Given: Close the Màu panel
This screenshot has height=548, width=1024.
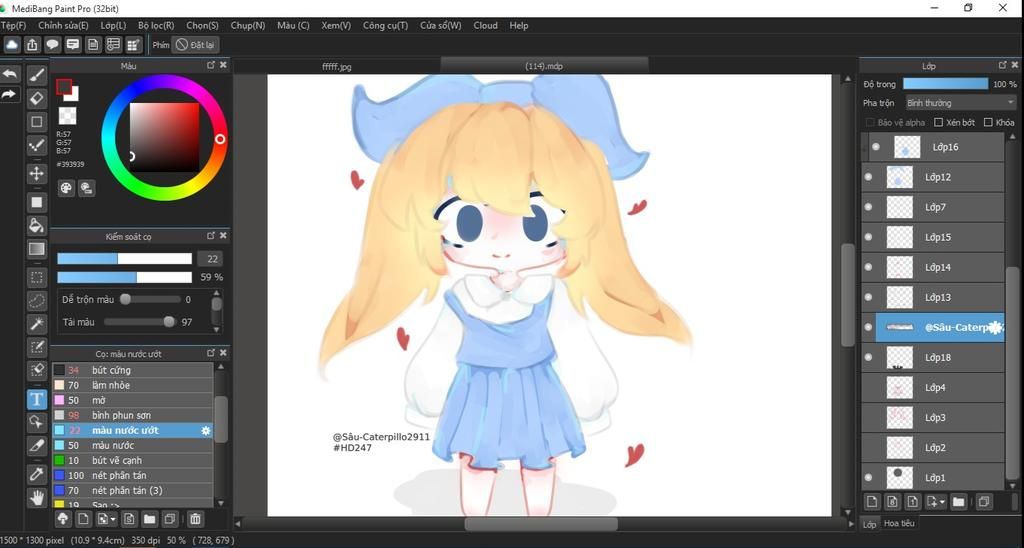Looking at the screenshot, I should [223, 65].
